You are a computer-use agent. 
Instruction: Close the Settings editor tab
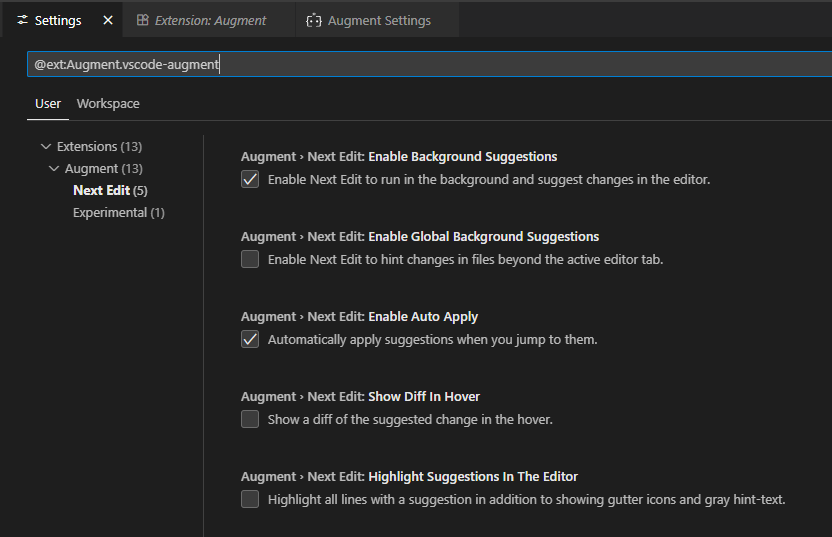coord(108,20)
